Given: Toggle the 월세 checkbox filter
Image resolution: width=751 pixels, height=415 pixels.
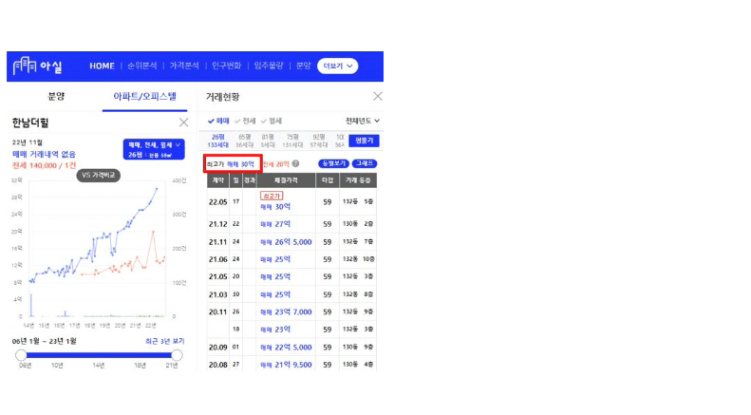Looking at the screenshot, I should 271,121.
